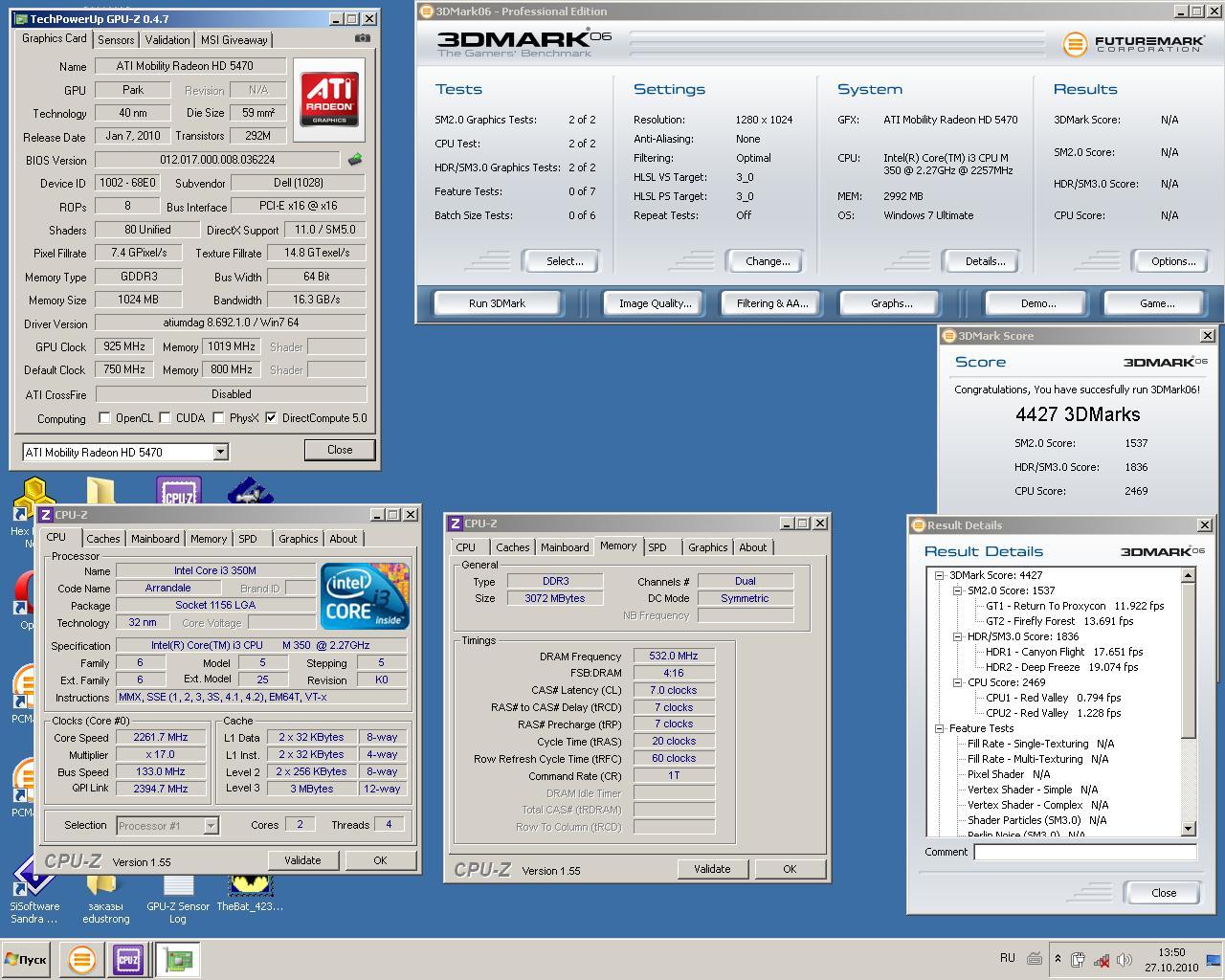The image size is (1225, 980).
Task: Click the Options... results button
Action: (1173, 261)
